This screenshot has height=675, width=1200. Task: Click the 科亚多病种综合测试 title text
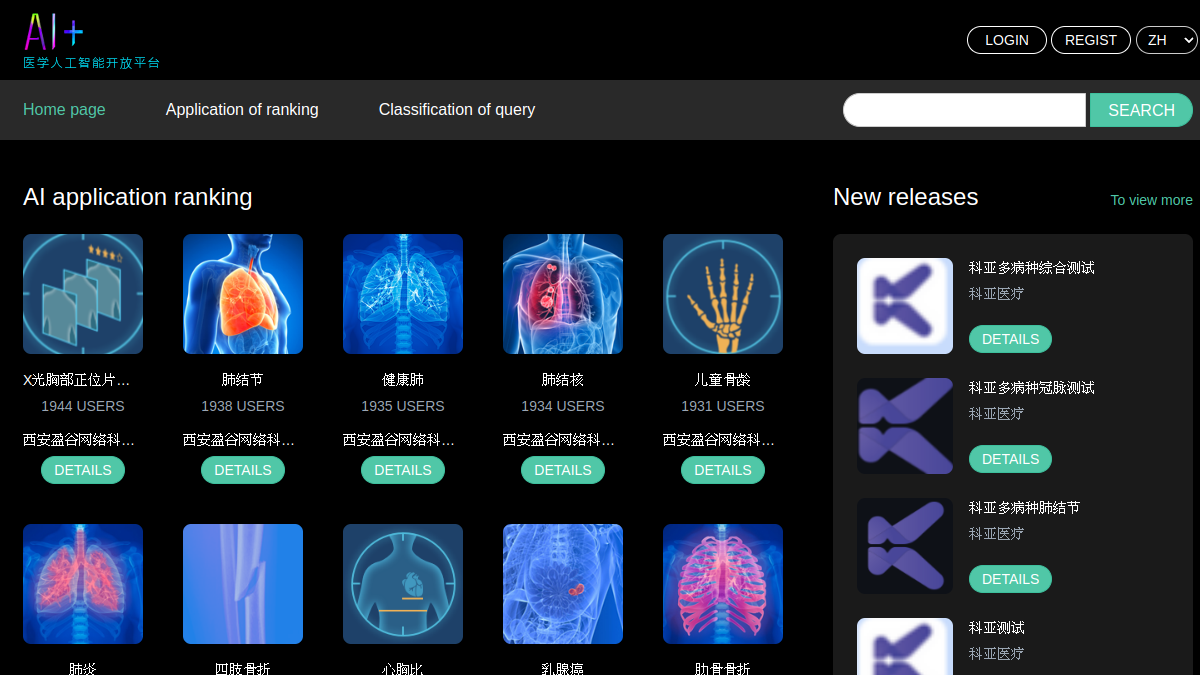pyautogui.click(x=1032, y=268)
